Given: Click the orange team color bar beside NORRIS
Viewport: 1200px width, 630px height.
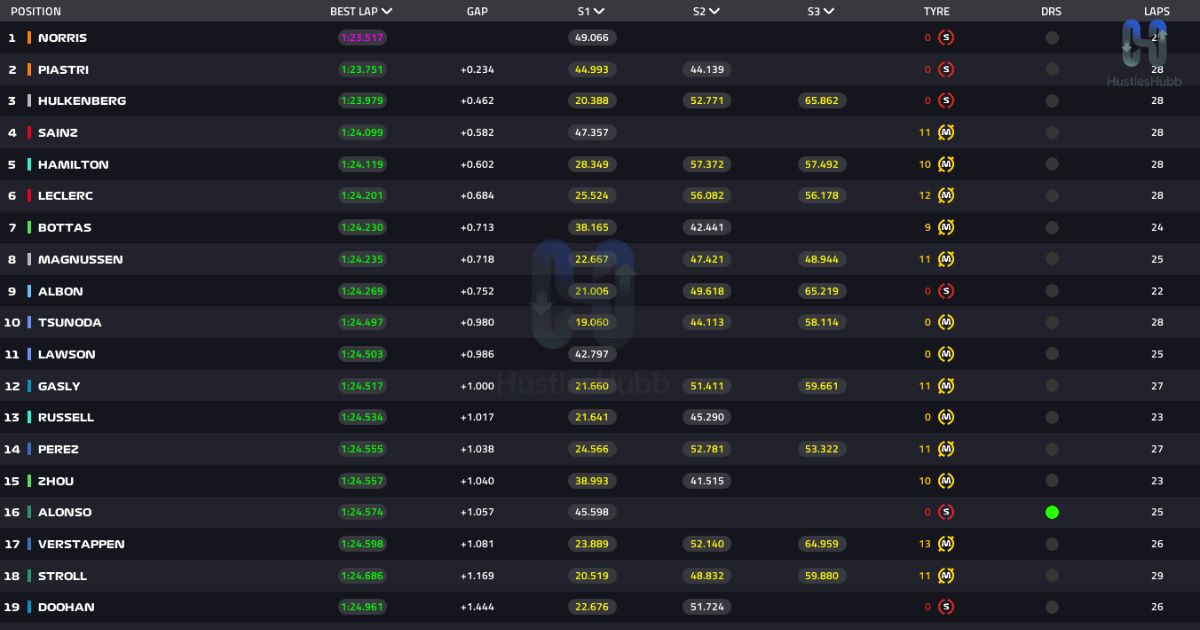Looking at the screenshot, I should 29,38.
